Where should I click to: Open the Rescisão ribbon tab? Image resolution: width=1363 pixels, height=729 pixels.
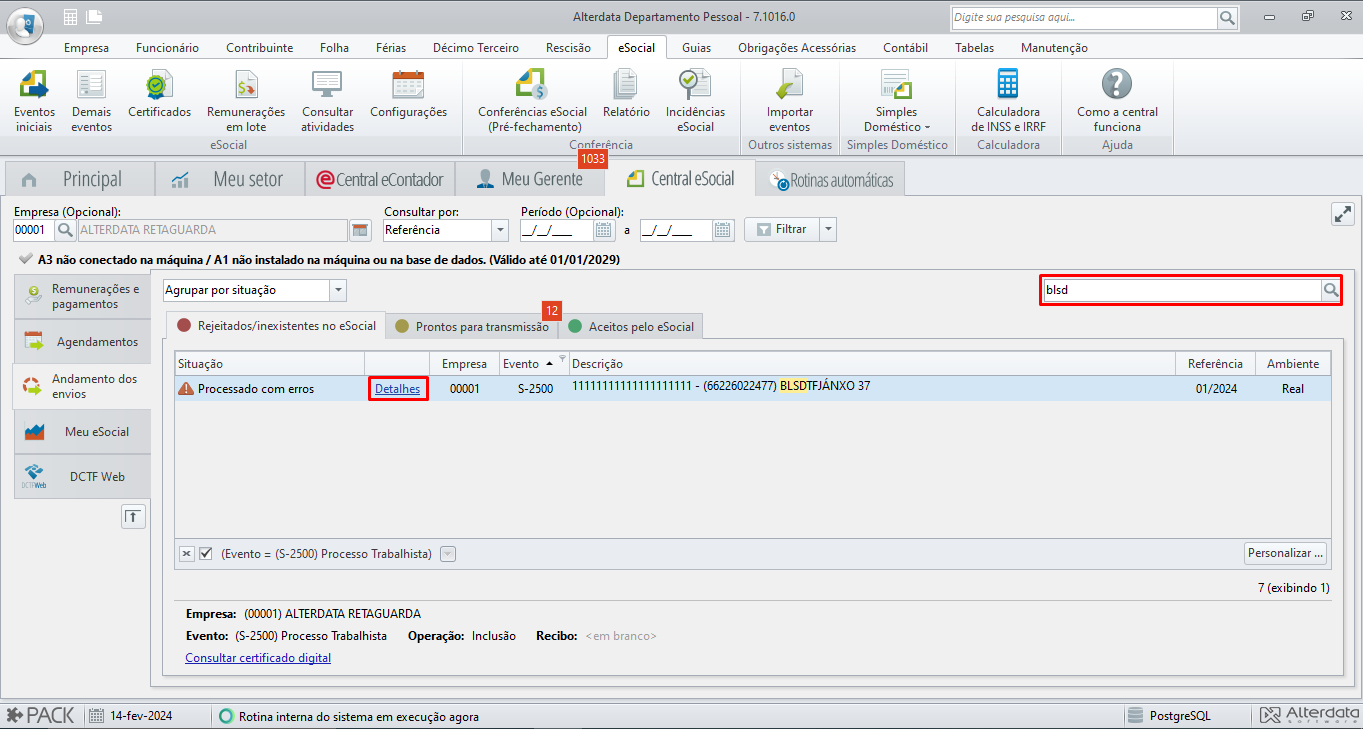(x=568, y=47)
